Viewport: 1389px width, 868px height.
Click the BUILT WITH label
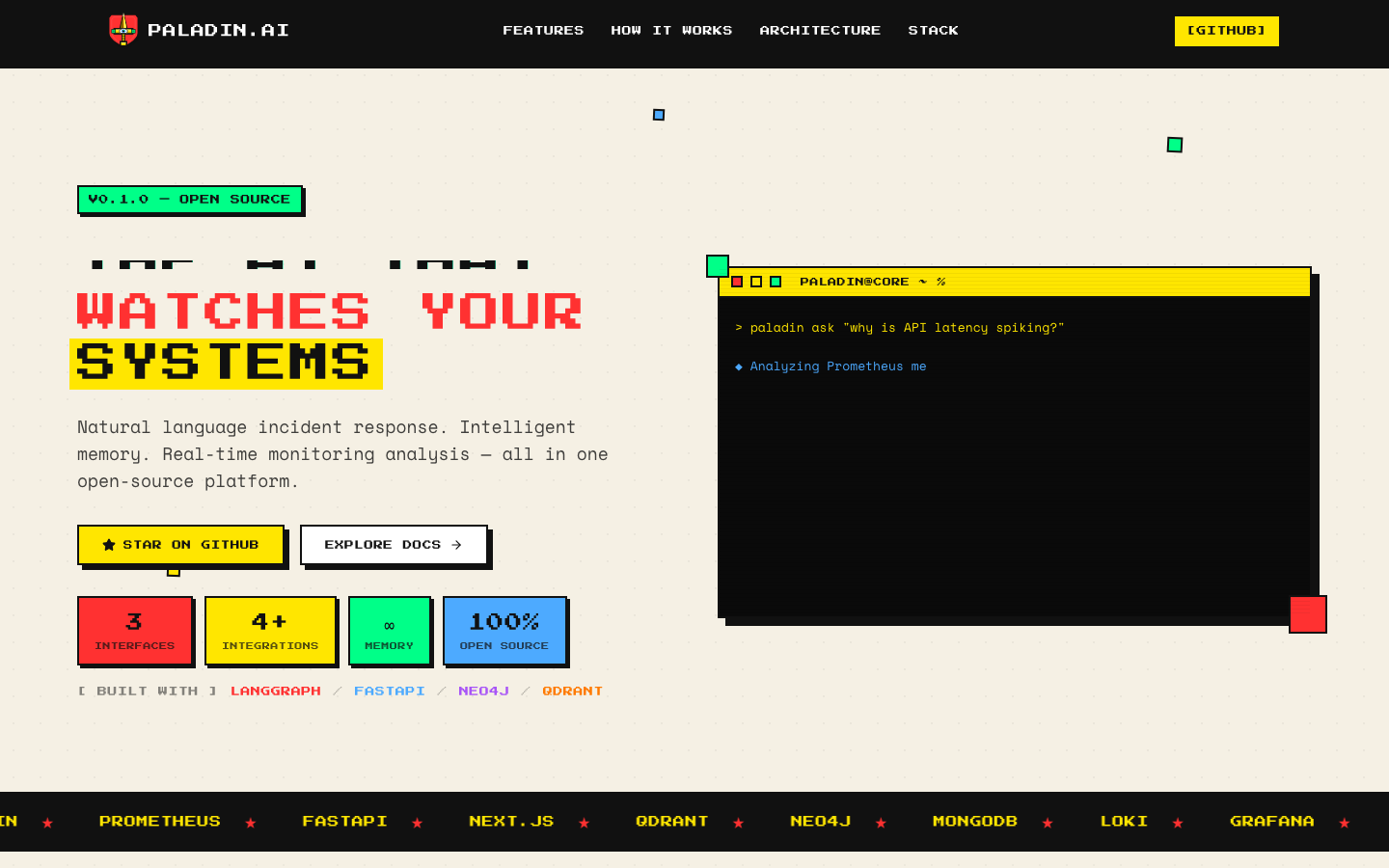pos(148,692)
